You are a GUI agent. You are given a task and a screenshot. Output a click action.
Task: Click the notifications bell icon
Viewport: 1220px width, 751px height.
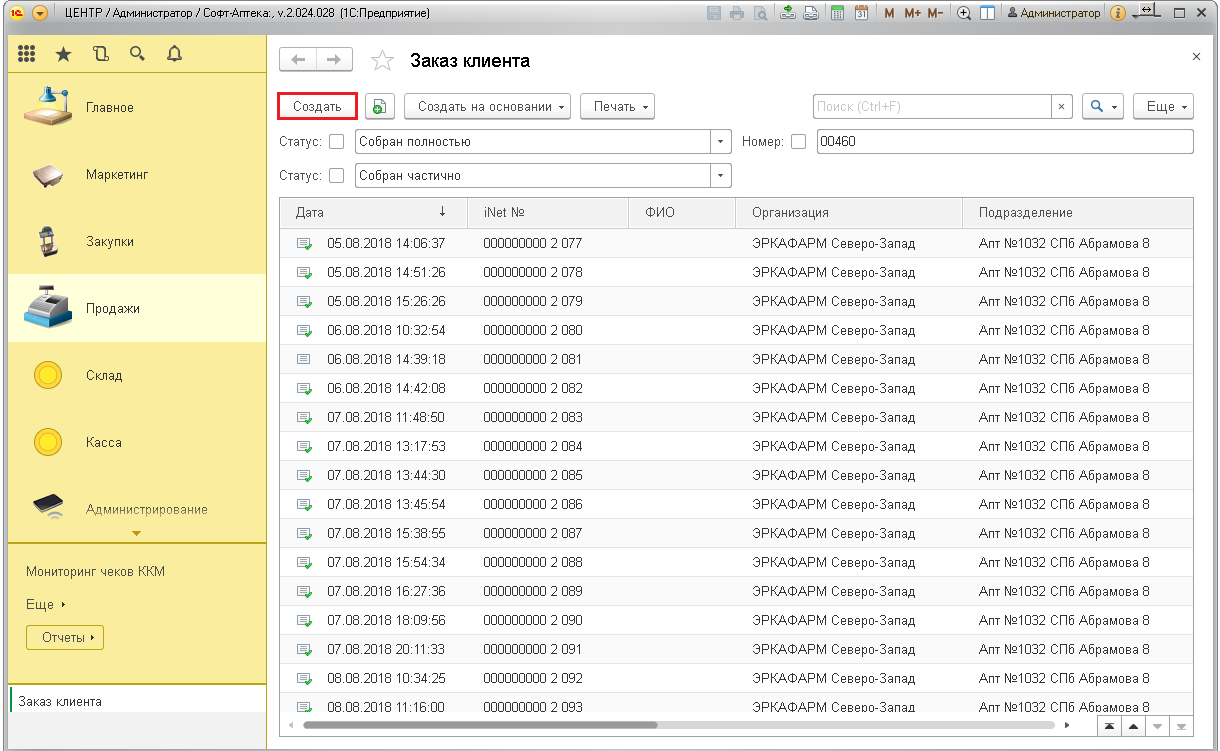pyautogui.click(x=174, y=55)
